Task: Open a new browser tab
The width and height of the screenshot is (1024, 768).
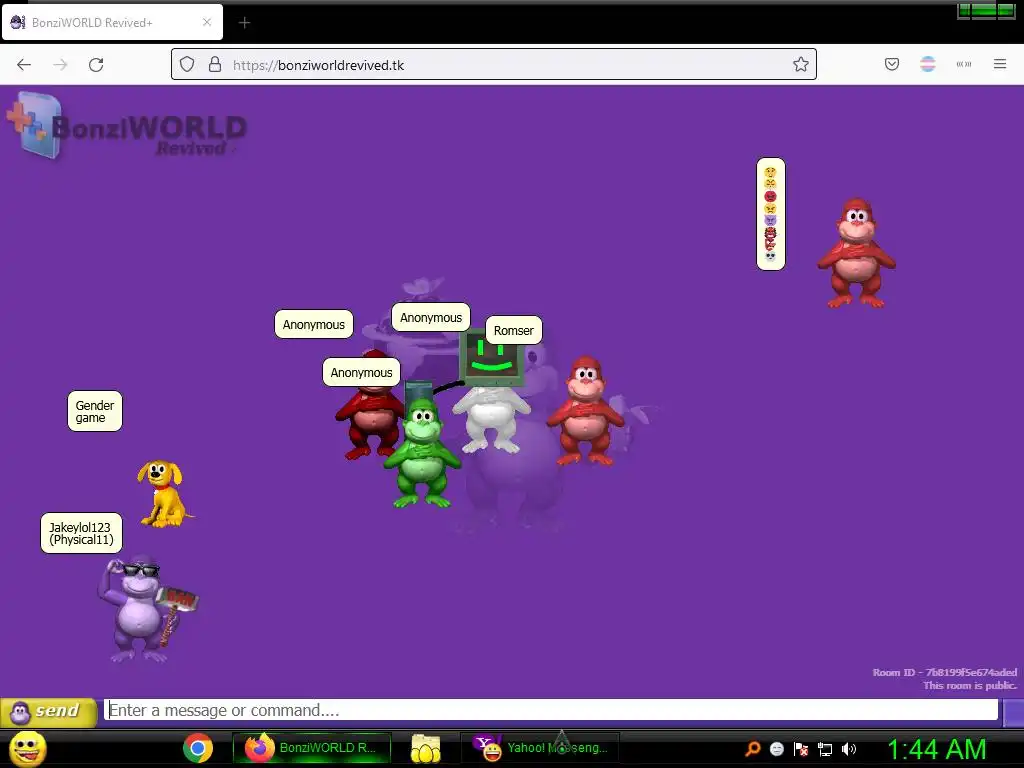Action: [x=244, y=23]
